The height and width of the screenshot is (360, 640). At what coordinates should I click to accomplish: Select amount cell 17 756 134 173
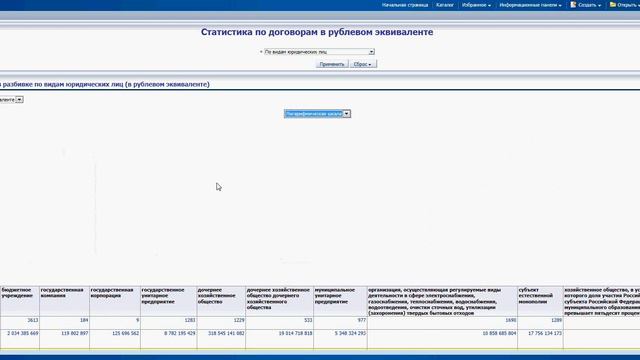pos(546,333)
